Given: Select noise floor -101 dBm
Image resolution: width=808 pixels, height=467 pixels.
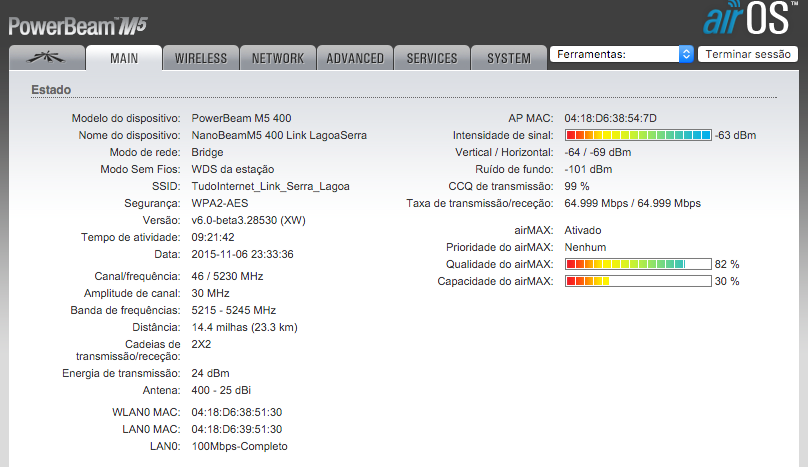Looking at the screenshot, I should pyautogui.click(x=588, y=169).
